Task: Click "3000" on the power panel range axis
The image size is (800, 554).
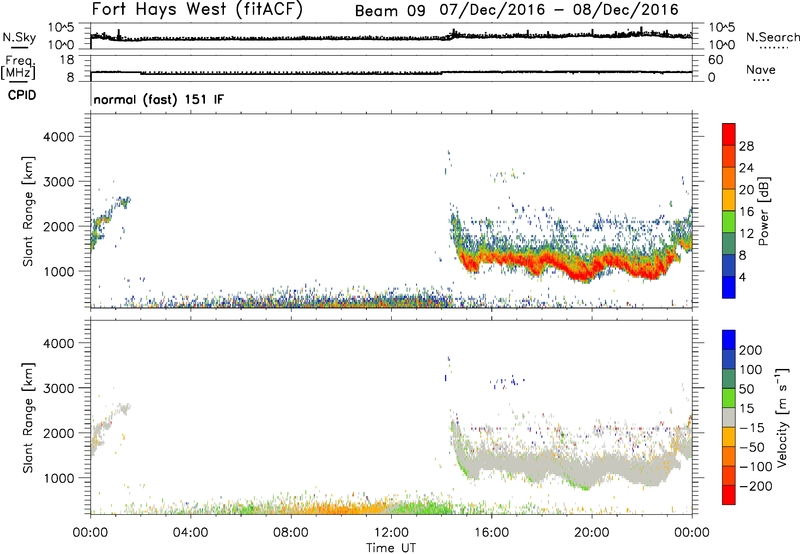Action: [59, 182]
